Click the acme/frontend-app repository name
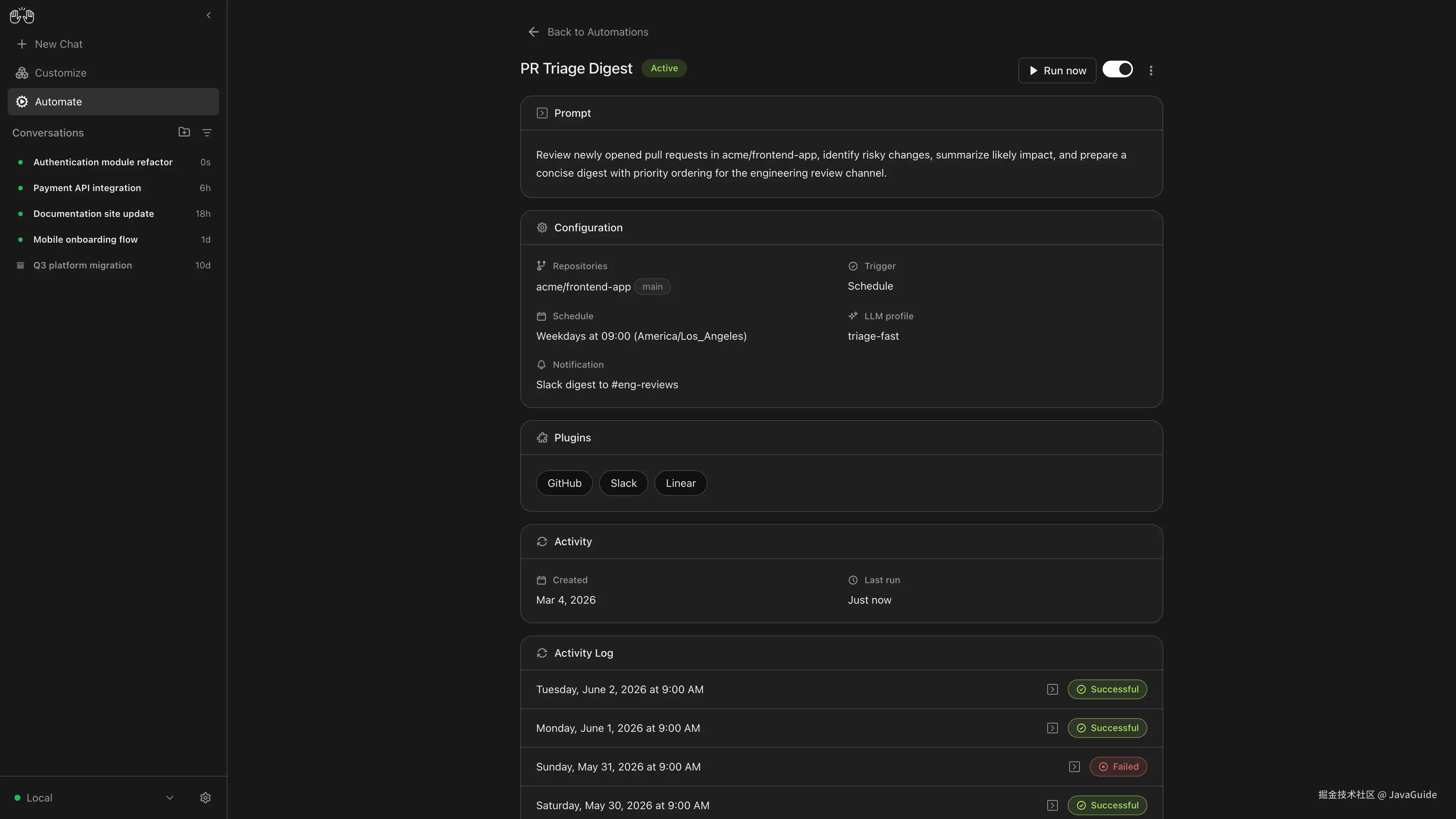 coord(583,287)
